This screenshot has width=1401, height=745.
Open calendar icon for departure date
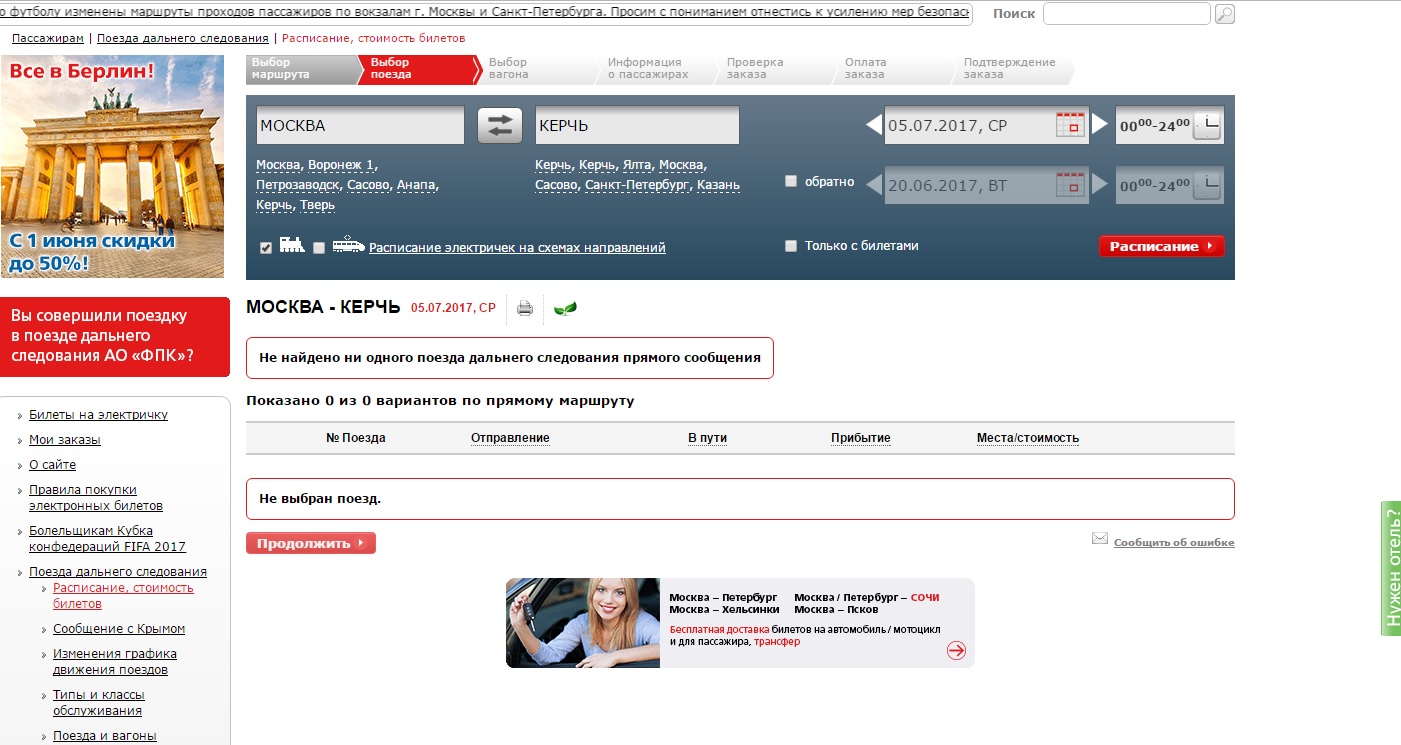pyautogui.click(x=1070, y=125)
